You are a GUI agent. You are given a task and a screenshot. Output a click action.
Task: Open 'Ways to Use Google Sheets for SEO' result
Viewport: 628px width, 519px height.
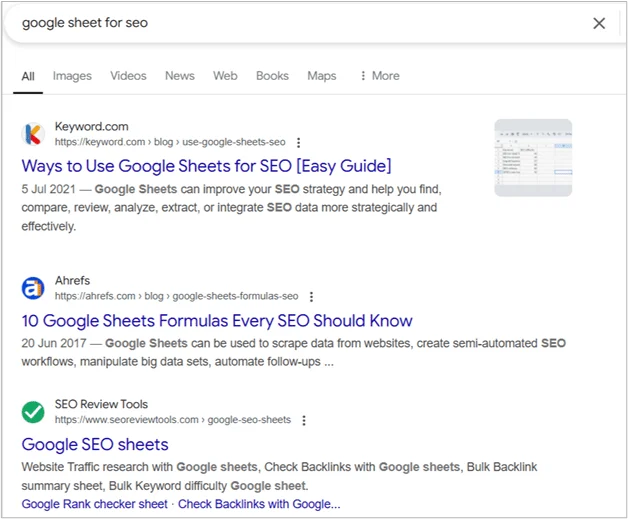(206, 166)
